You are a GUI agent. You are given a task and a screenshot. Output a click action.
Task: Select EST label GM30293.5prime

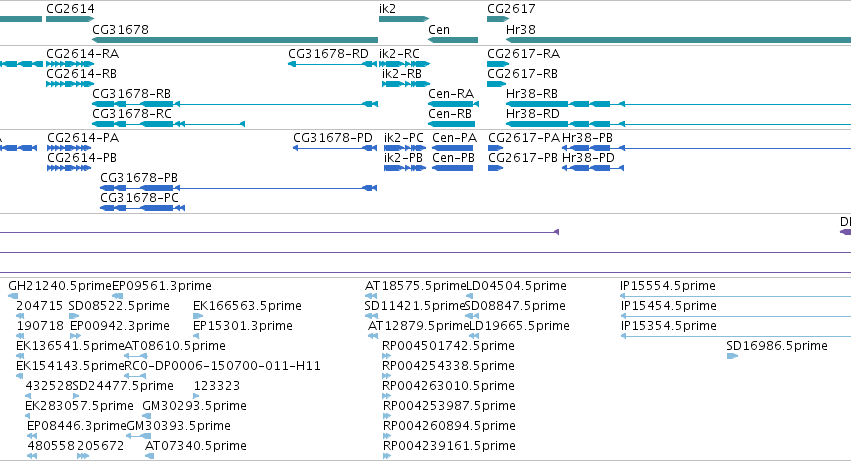tap(194, 407)
